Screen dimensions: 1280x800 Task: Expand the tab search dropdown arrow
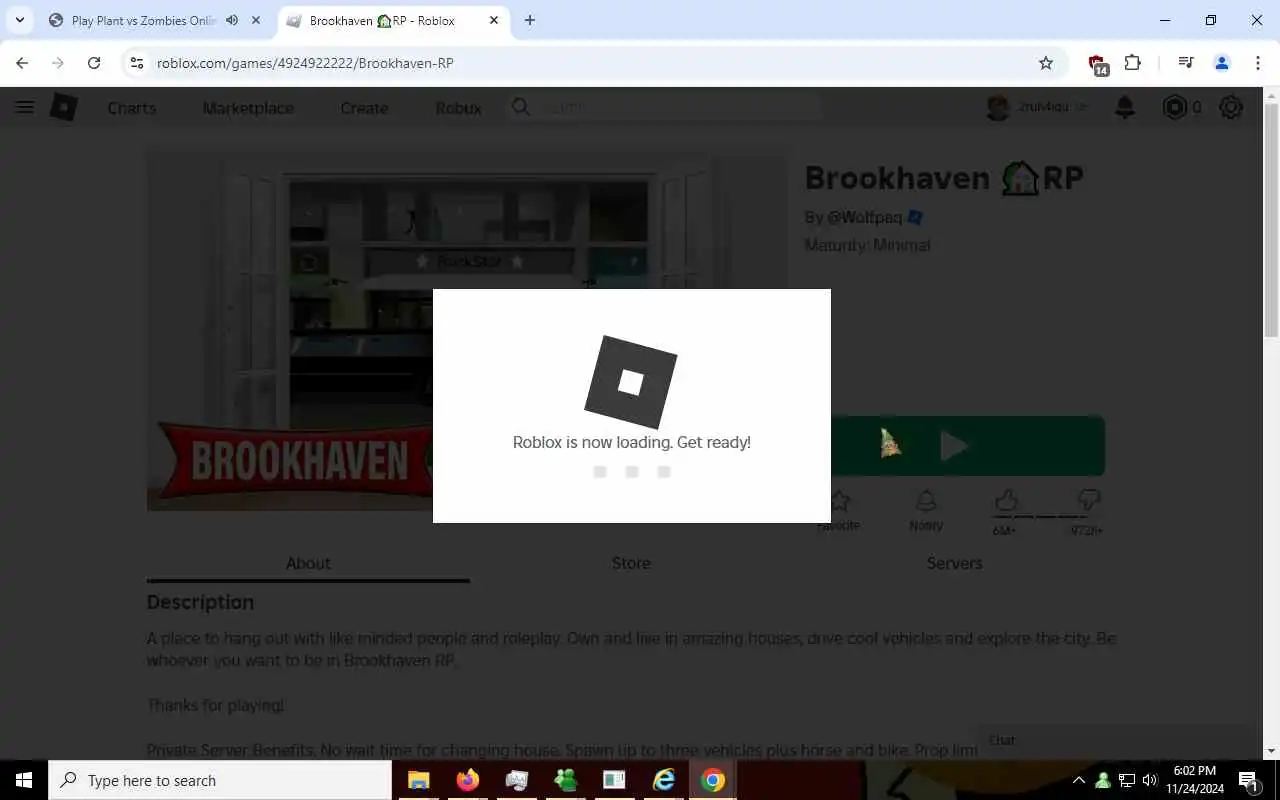(19, 20)
